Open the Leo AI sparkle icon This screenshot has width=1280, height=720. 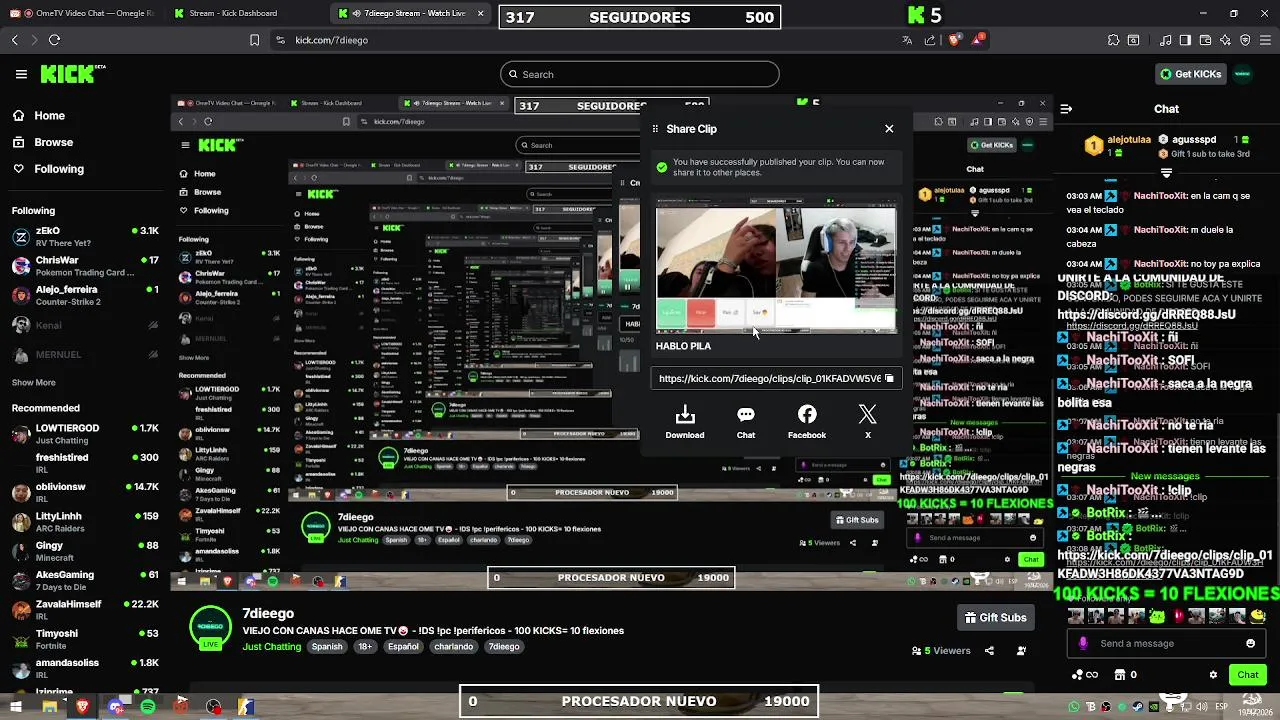pos(1225,40)
